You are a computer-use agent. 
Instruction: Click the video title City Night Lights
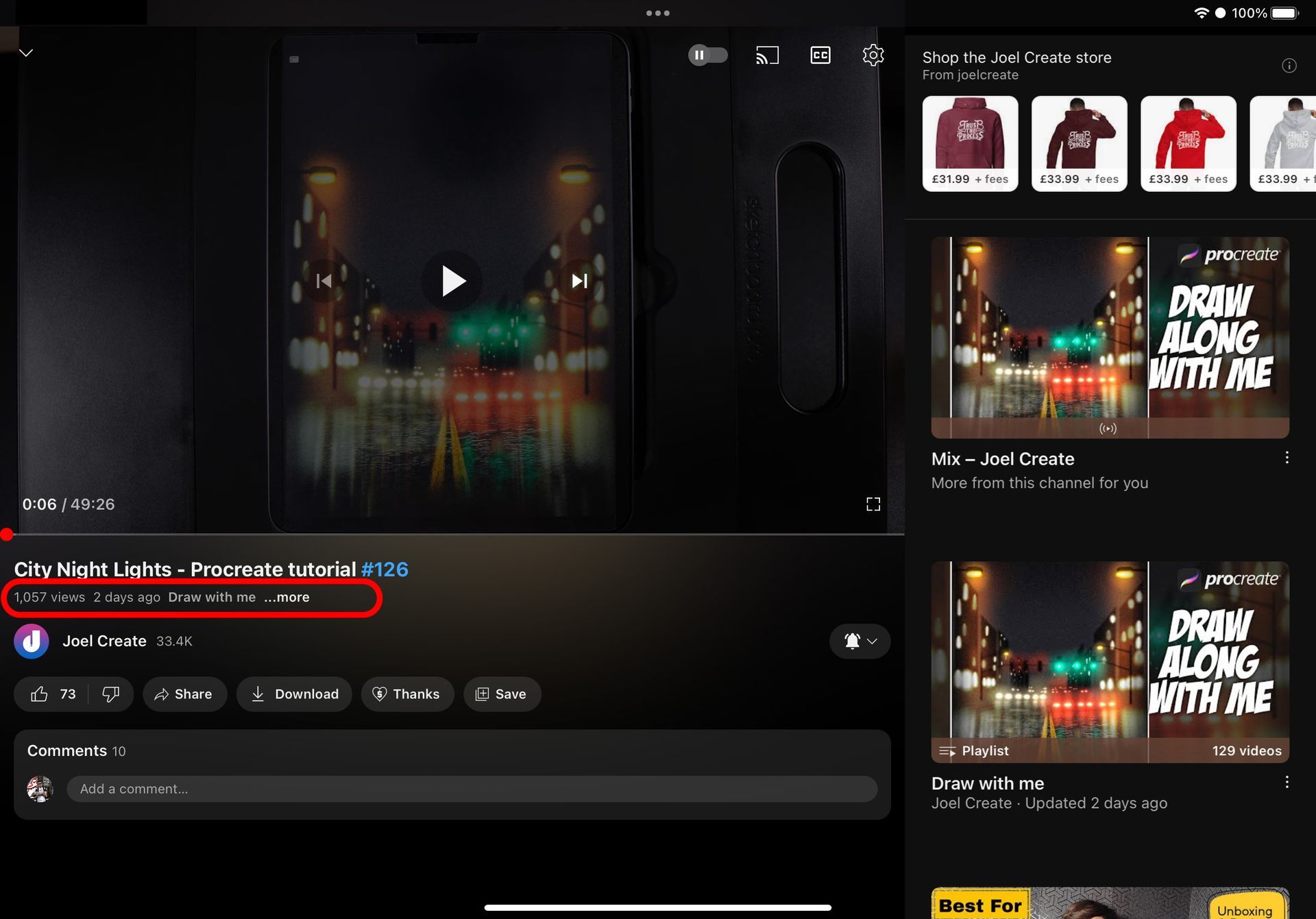(185, 569)
